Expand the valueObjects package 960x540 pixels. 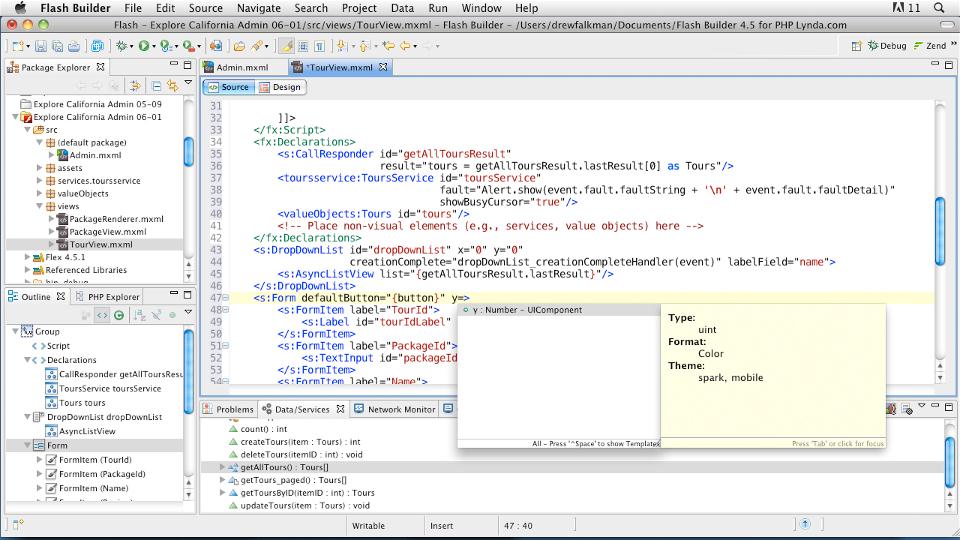tap(40, 193)
